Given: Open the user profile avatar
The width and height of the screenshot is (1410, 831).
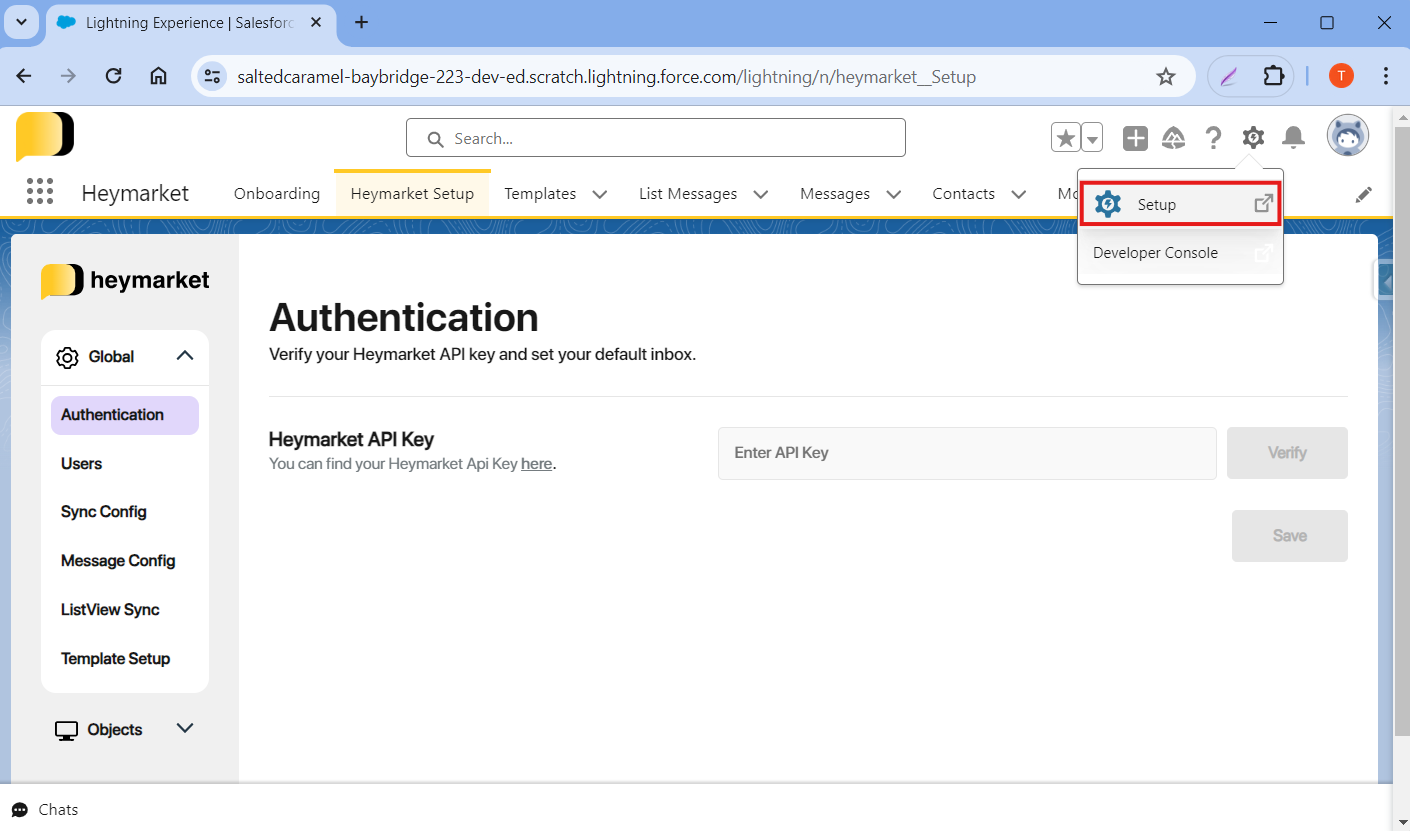Looking at the screenshot, I should pos(1348,136).
